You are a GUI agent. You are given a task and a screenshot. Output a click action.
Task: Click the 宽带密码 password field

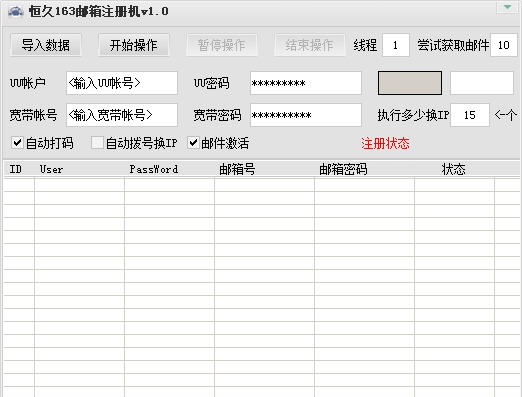coord(306,115)
